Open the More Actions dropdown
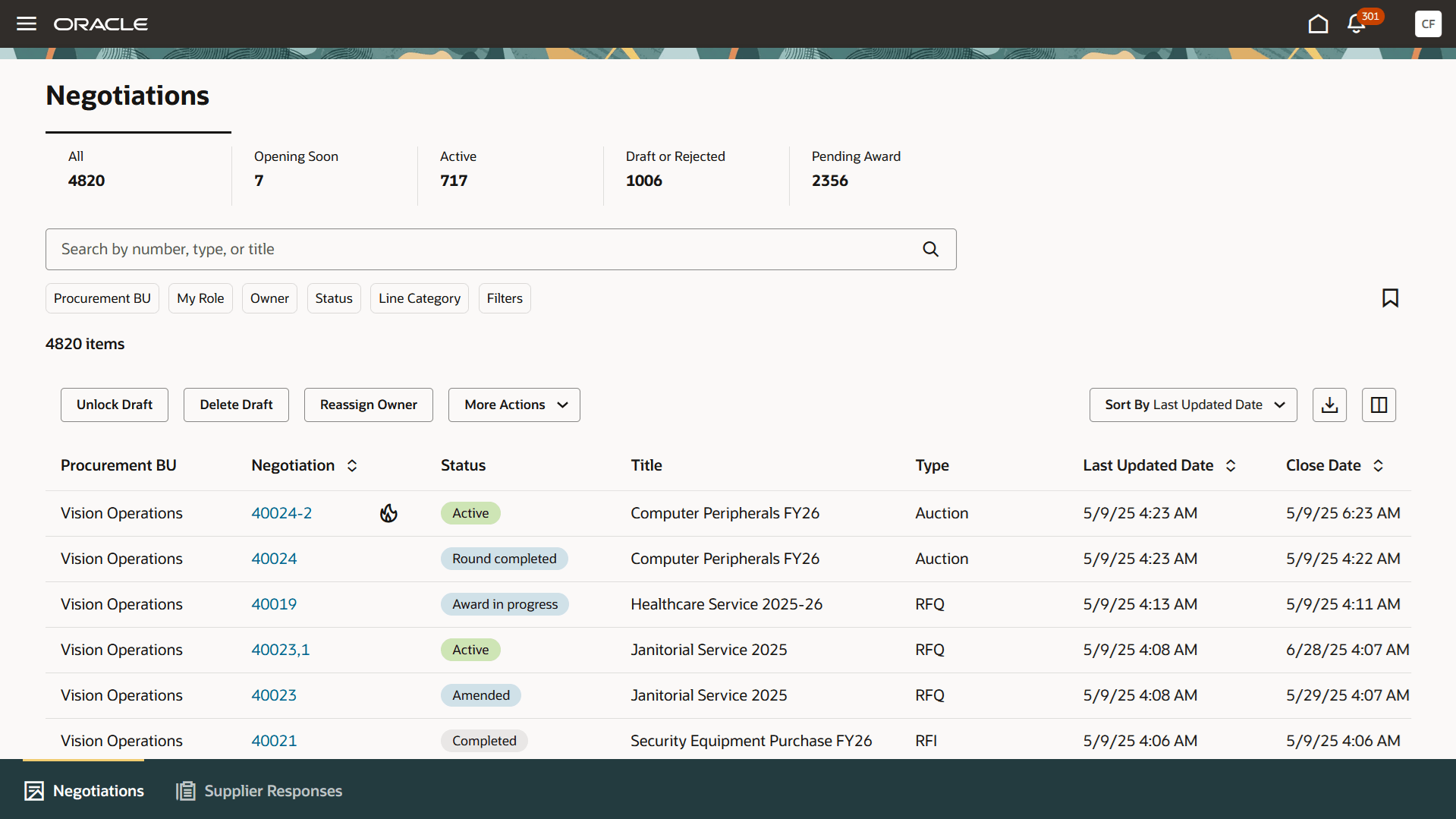This screenshot has height=819, width=1456. pyautogui.click(x=514, y=405)
